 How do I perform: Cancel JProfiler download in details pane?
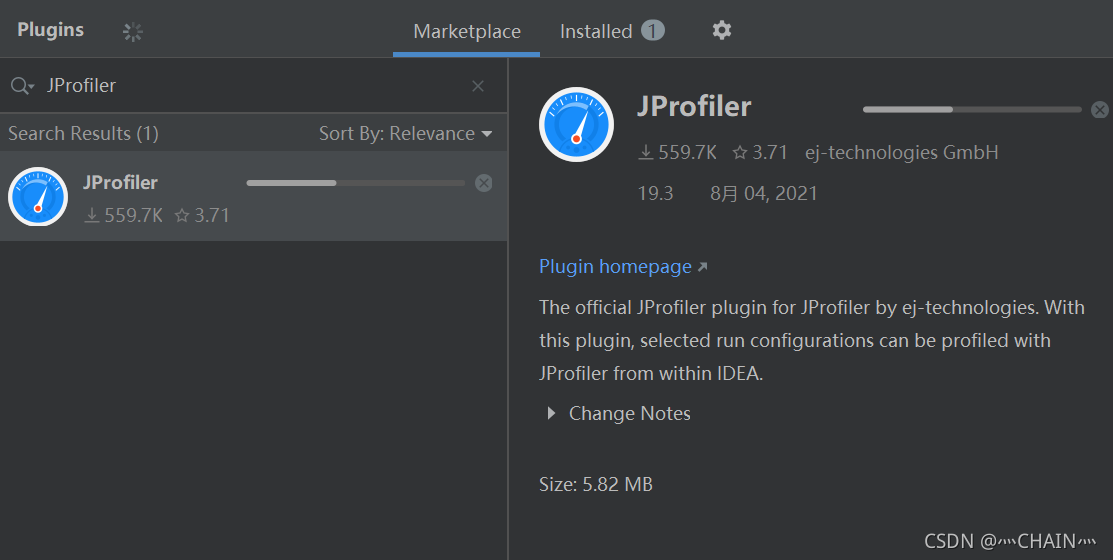tap(1100, 109)
